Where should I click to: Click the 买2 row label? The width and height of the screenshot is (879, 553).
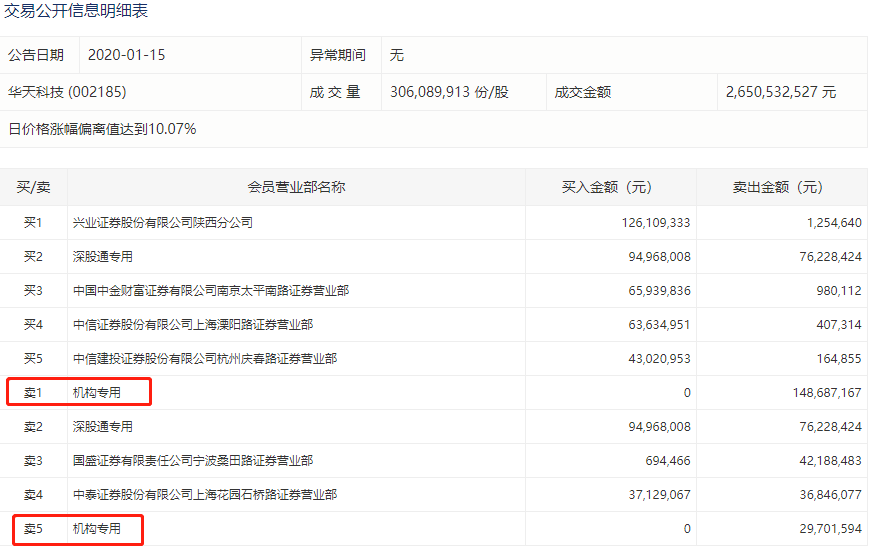click(33, 257)
